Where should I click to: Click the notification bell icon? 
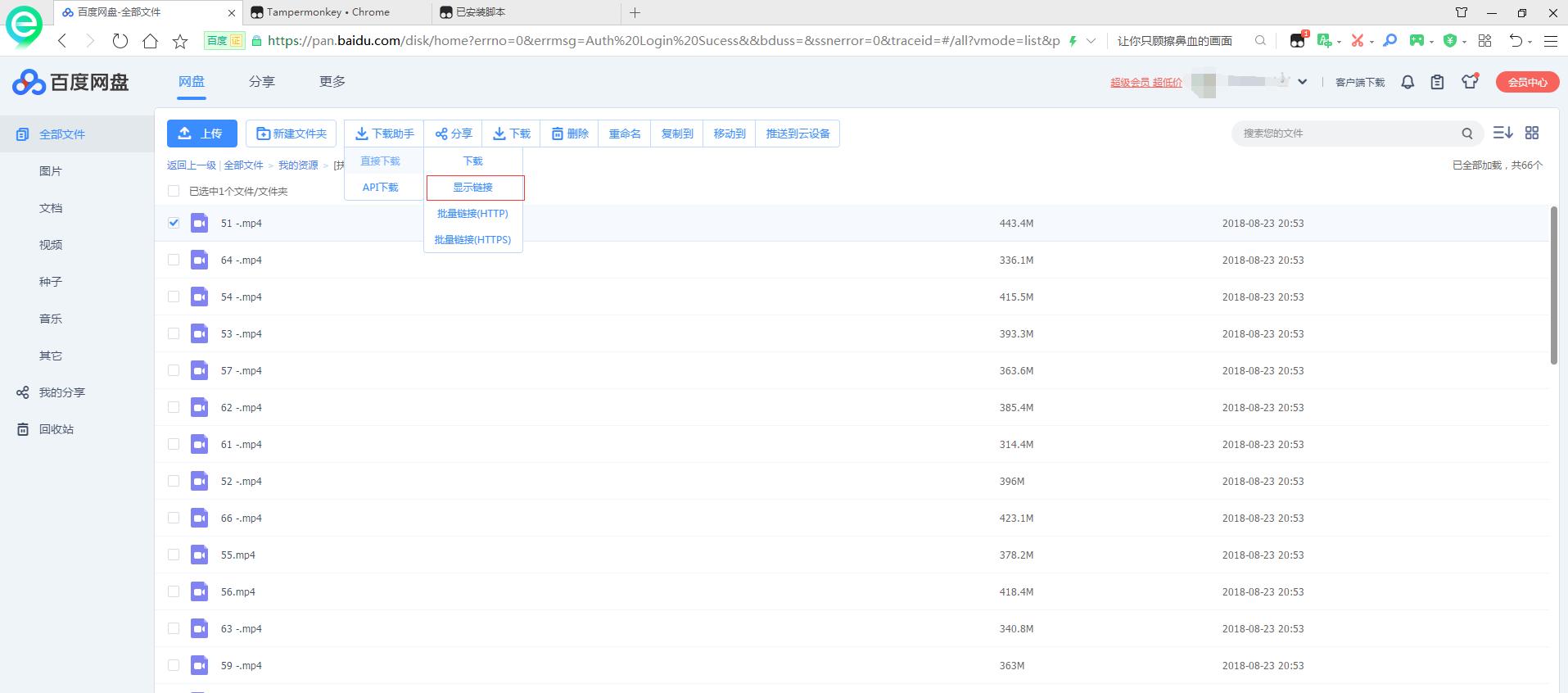coord(1408,82)
